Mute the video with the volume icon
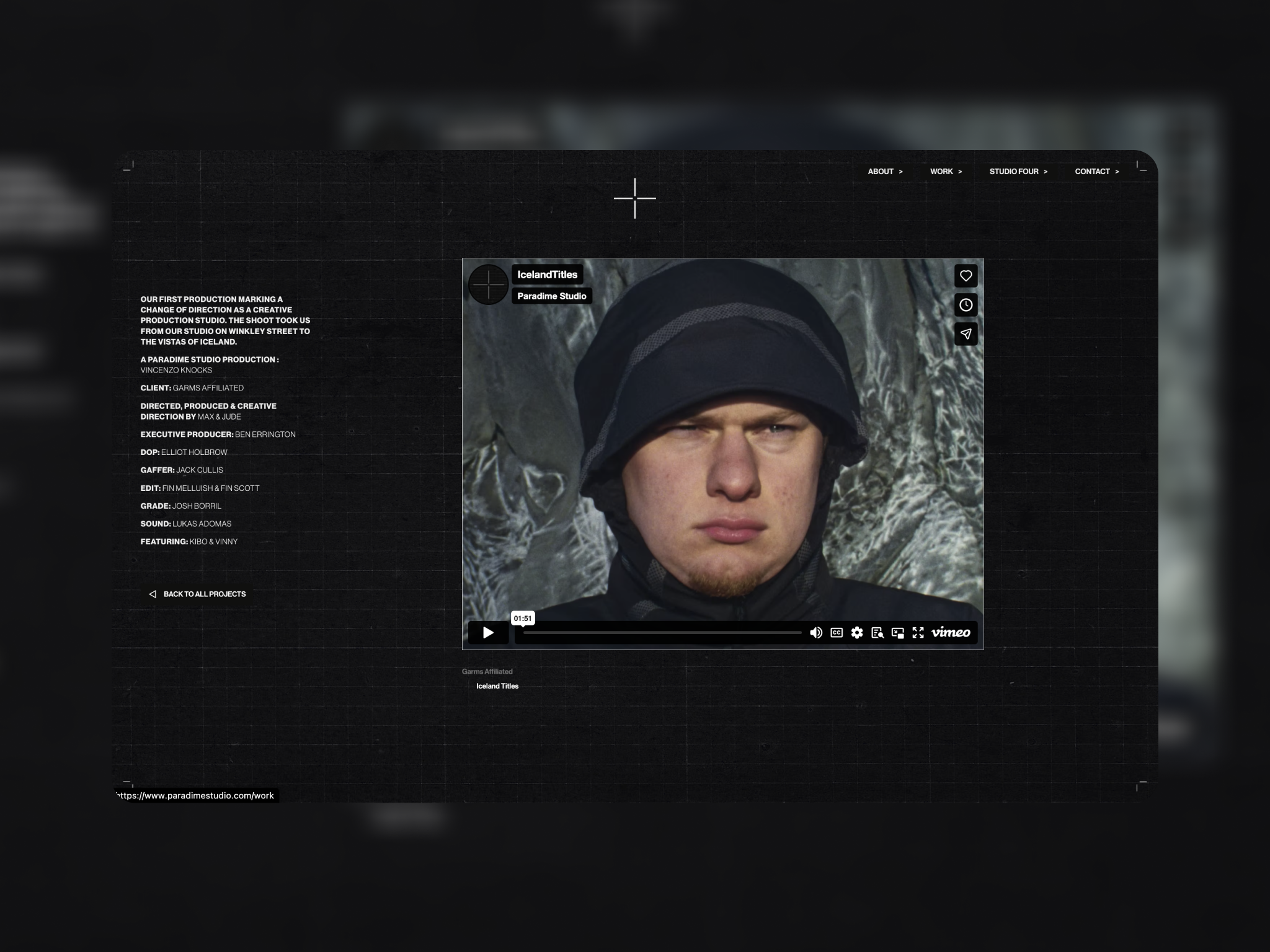Viewport: 1270px width, 952px height. pos(816,632)
